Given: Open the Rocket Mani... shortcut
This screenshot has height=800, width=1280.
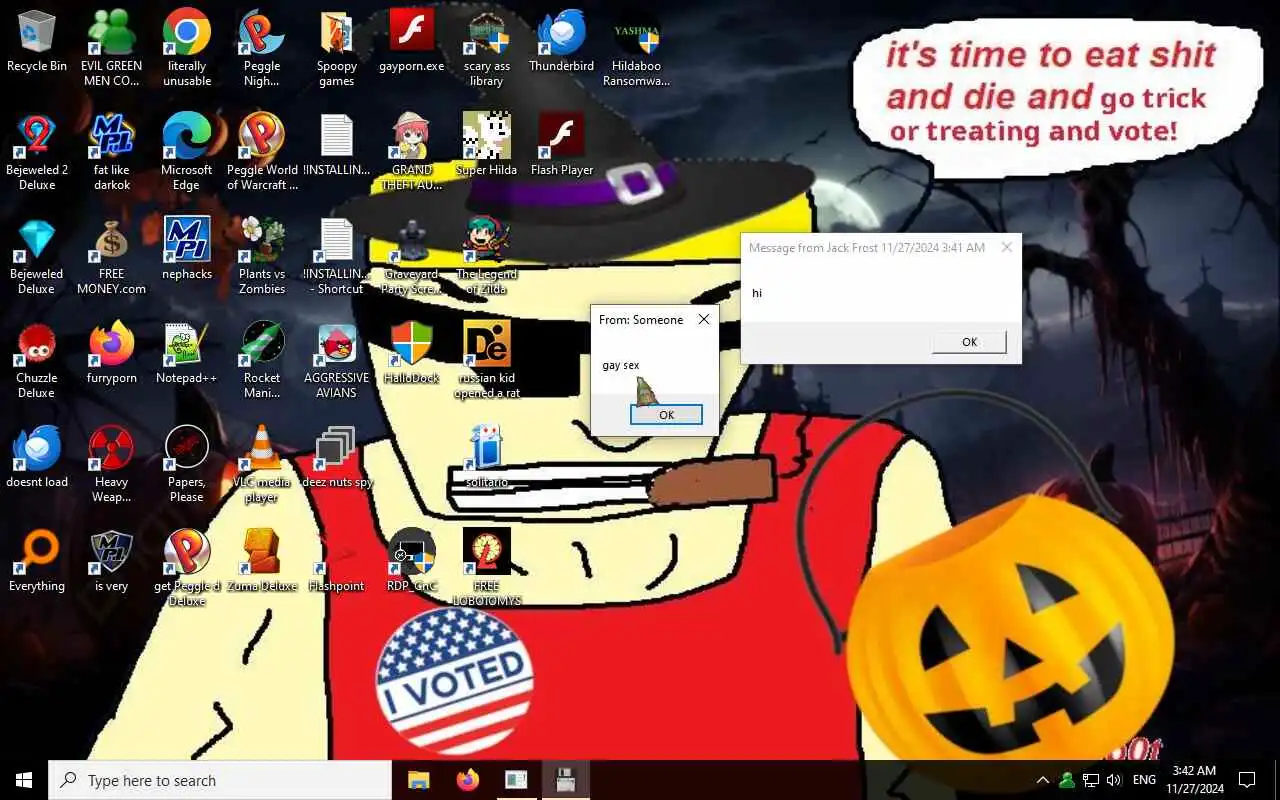Looking at the screenshot, I should [262, 360].
